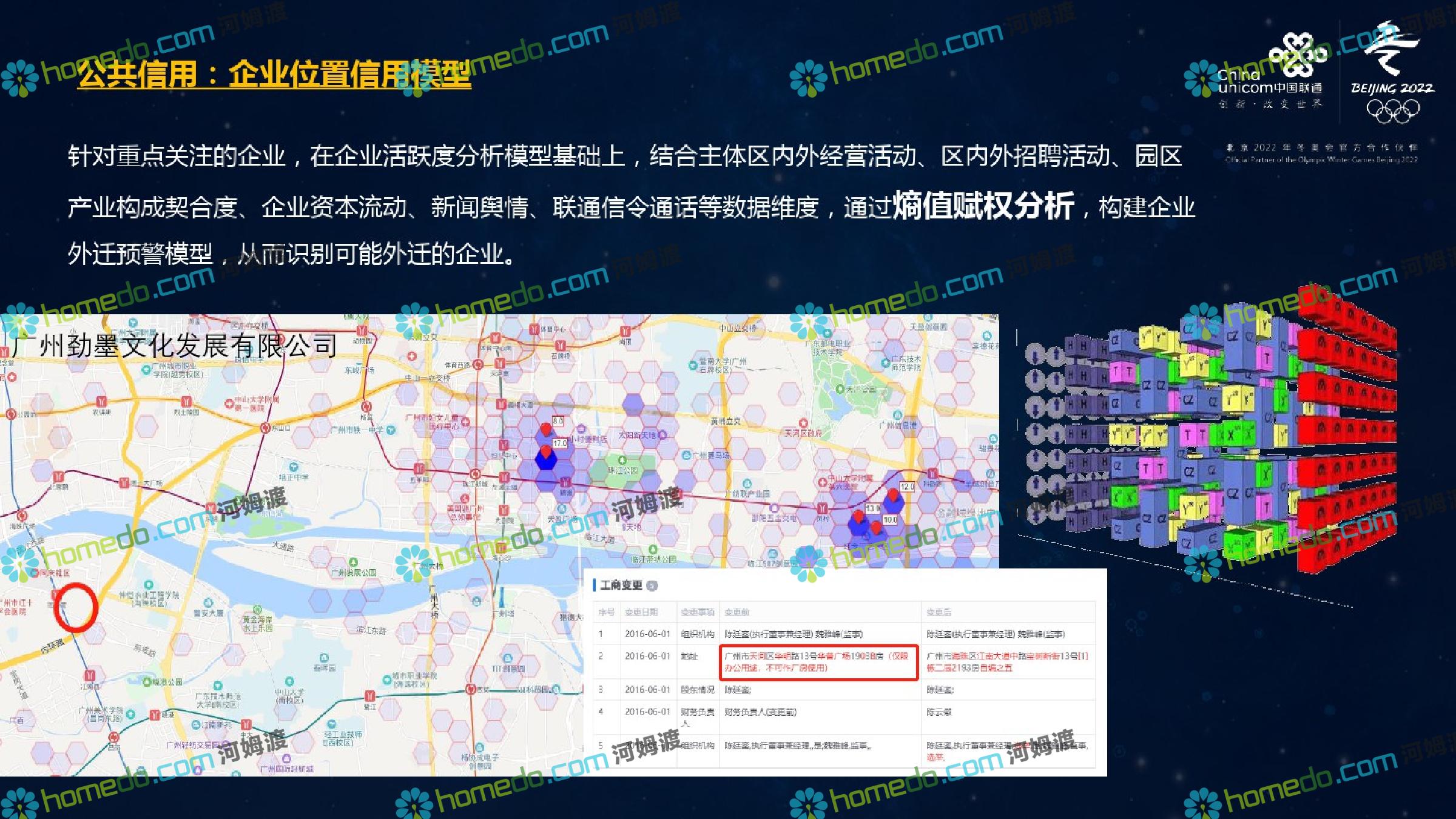
Task: Click the 天河区政府 map marker
Action: [804, 423]
